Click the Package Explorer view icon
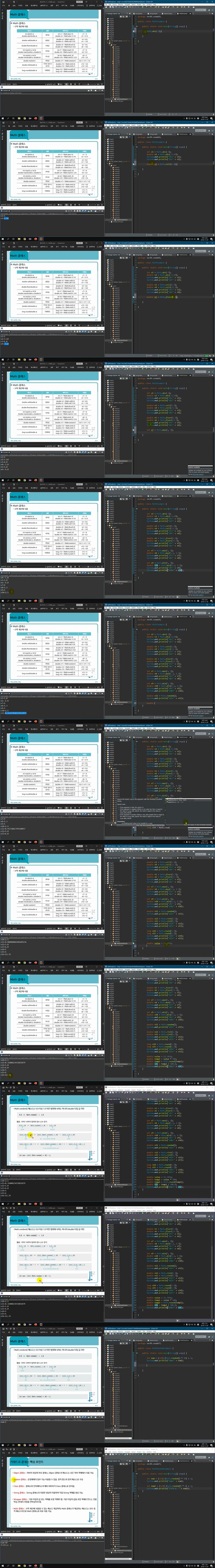 (x=108, y=13)
